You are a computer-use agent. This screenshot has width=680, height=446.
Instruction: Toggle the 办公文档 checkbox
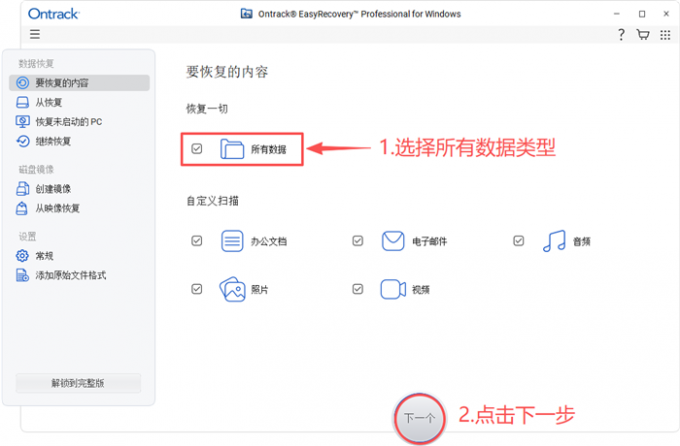coord(197,241)
